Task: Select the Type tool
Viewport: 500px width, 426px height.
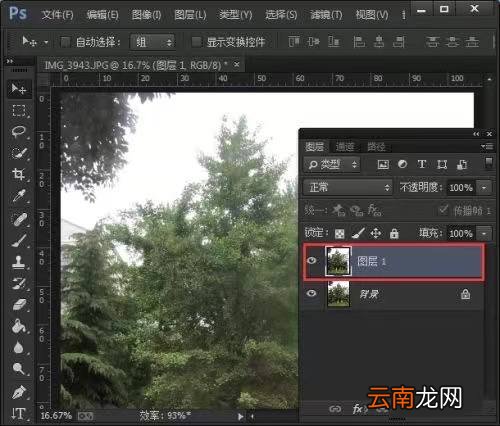Action: pos(18,414)
